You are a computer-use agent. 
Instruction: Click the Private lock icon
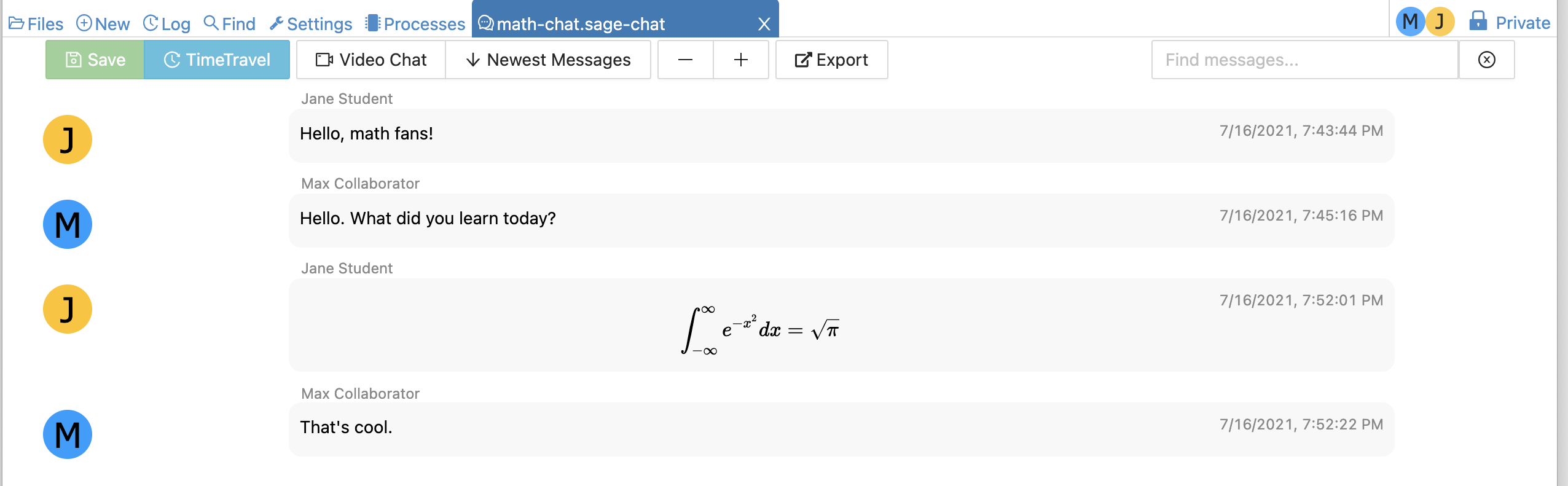[x=1478, y=22]
